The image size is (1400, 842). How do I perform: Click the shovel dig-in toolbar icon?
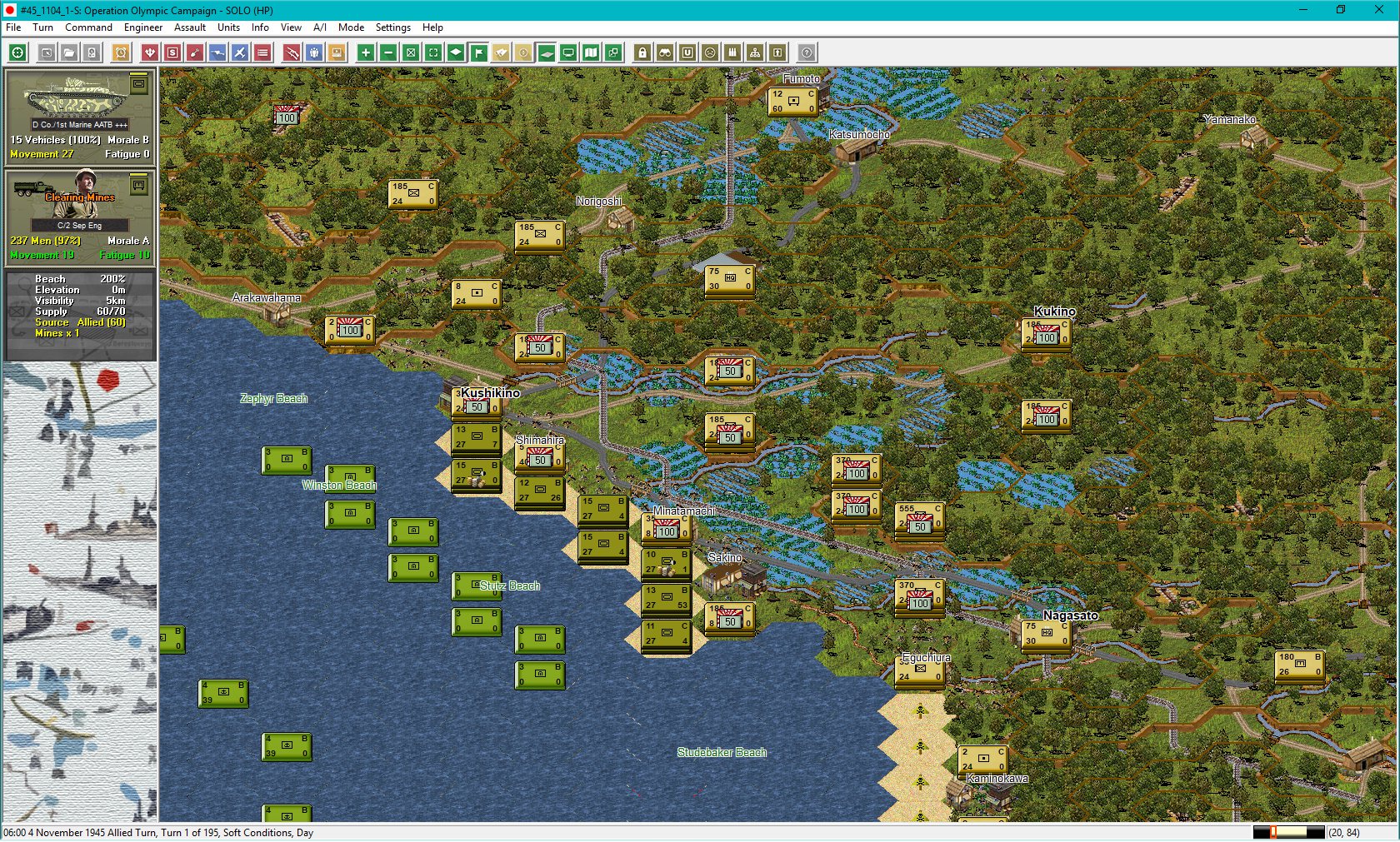195,52
